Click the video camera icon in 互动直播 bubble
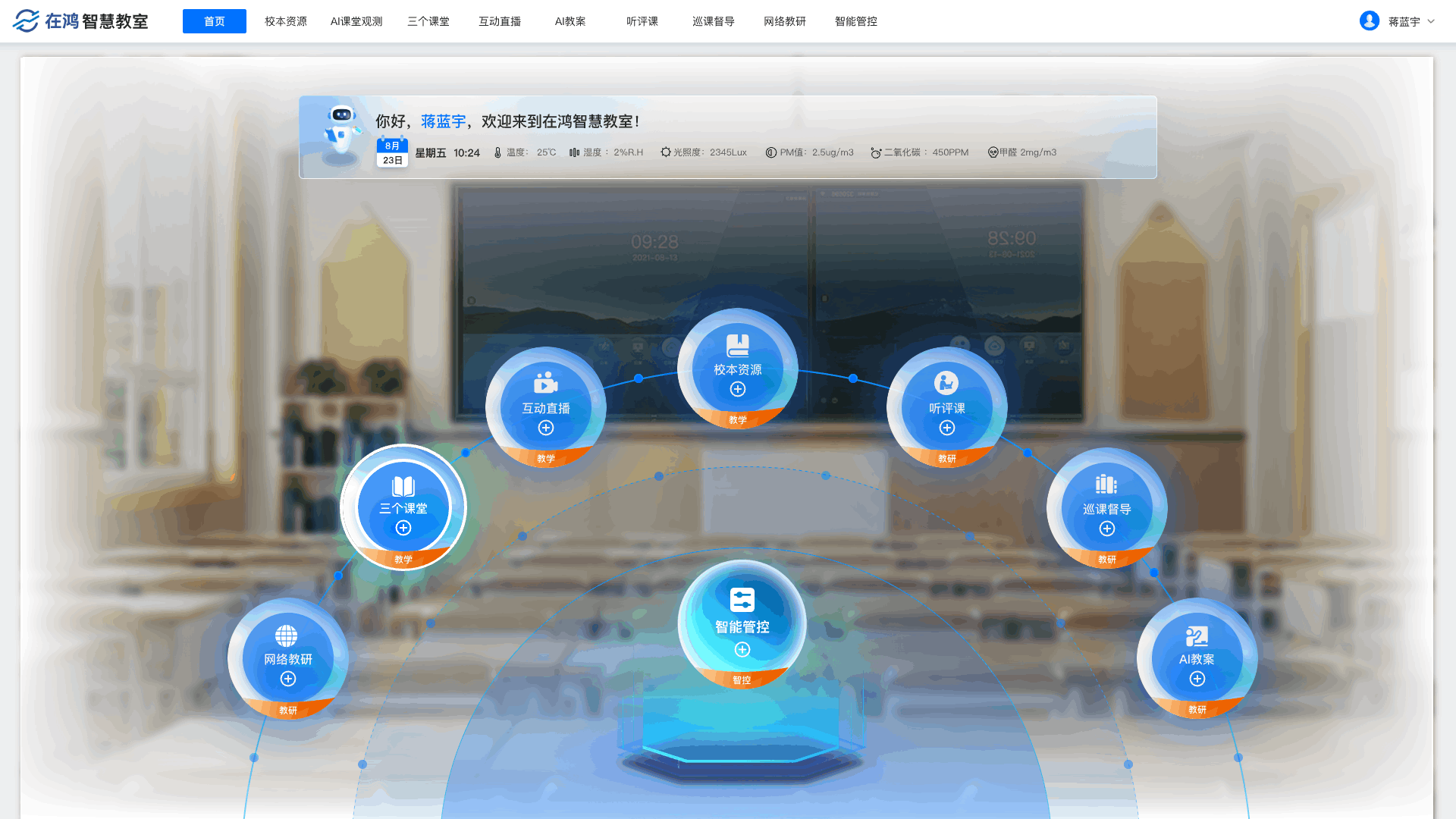Viewport: 1456px width, 819px height. [545, 383]
